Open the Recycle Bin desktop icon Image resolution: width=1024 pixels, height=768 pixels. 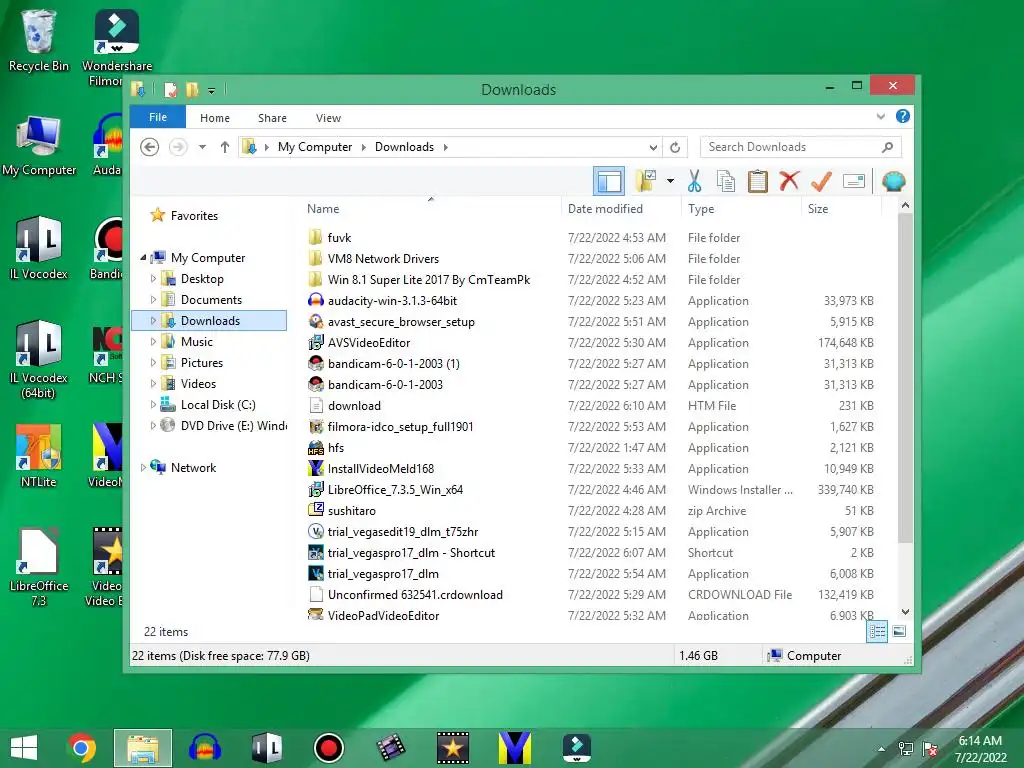click(39, 41)
